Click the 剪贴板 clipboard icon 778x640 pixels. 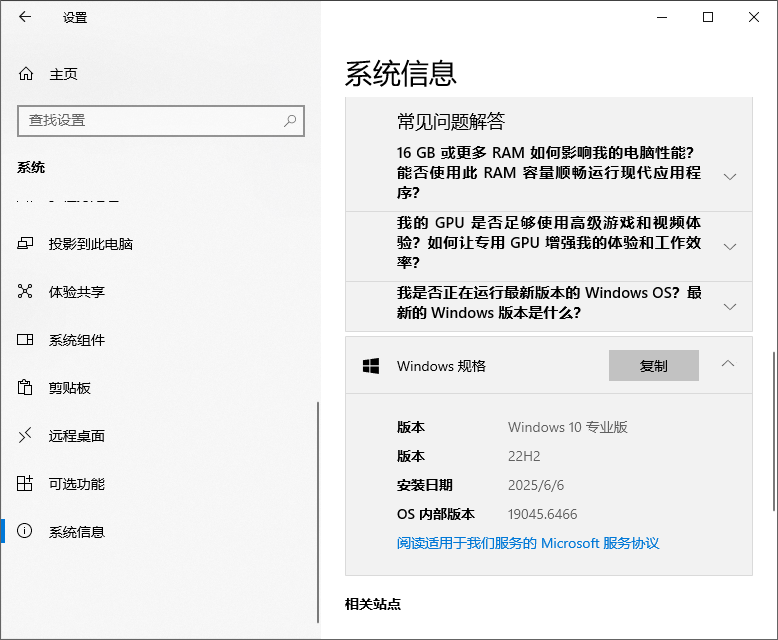pyautogui.click(x=25, y=387)
